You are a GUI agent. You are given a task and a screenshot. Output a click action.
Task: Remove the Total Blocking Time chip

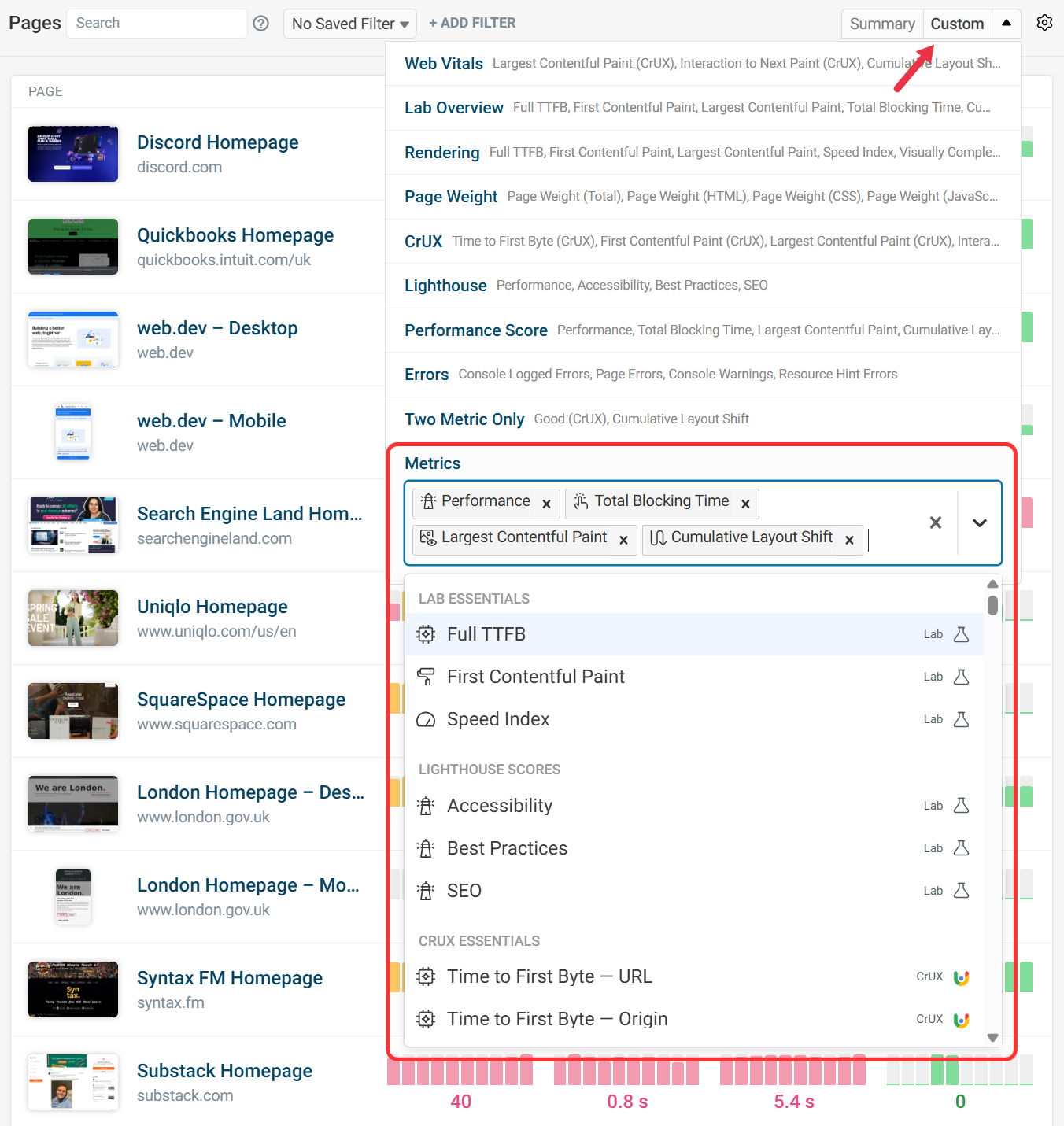pos(745,504)
